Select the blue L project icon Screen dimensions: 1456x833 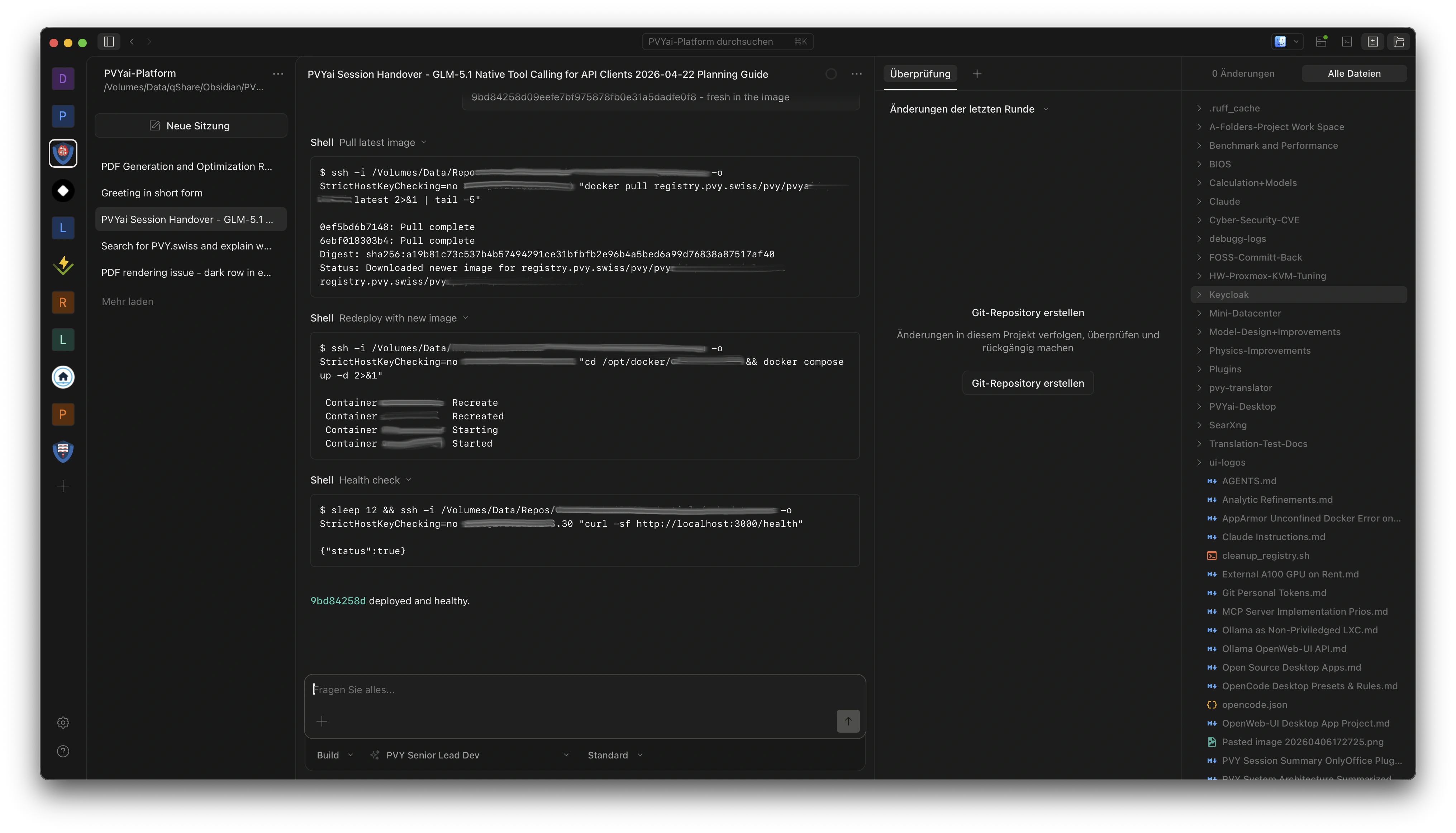63,228
